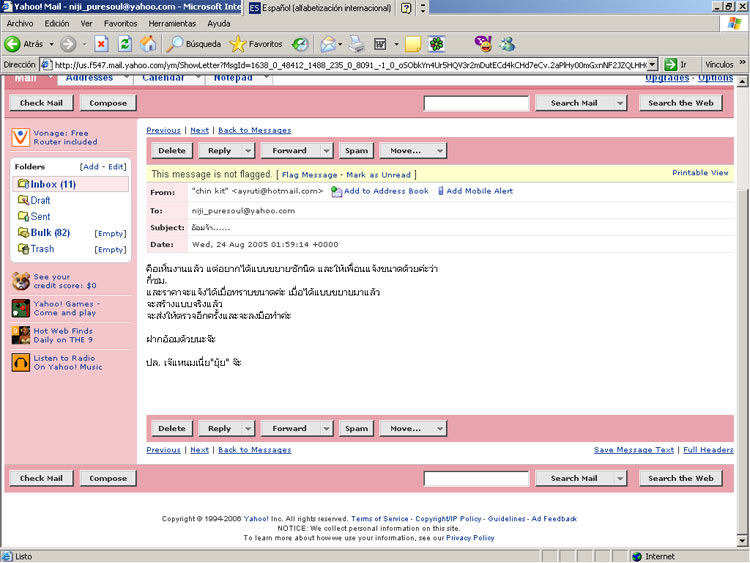
Task: Click Save Message Text link
Action: point(634,450)
